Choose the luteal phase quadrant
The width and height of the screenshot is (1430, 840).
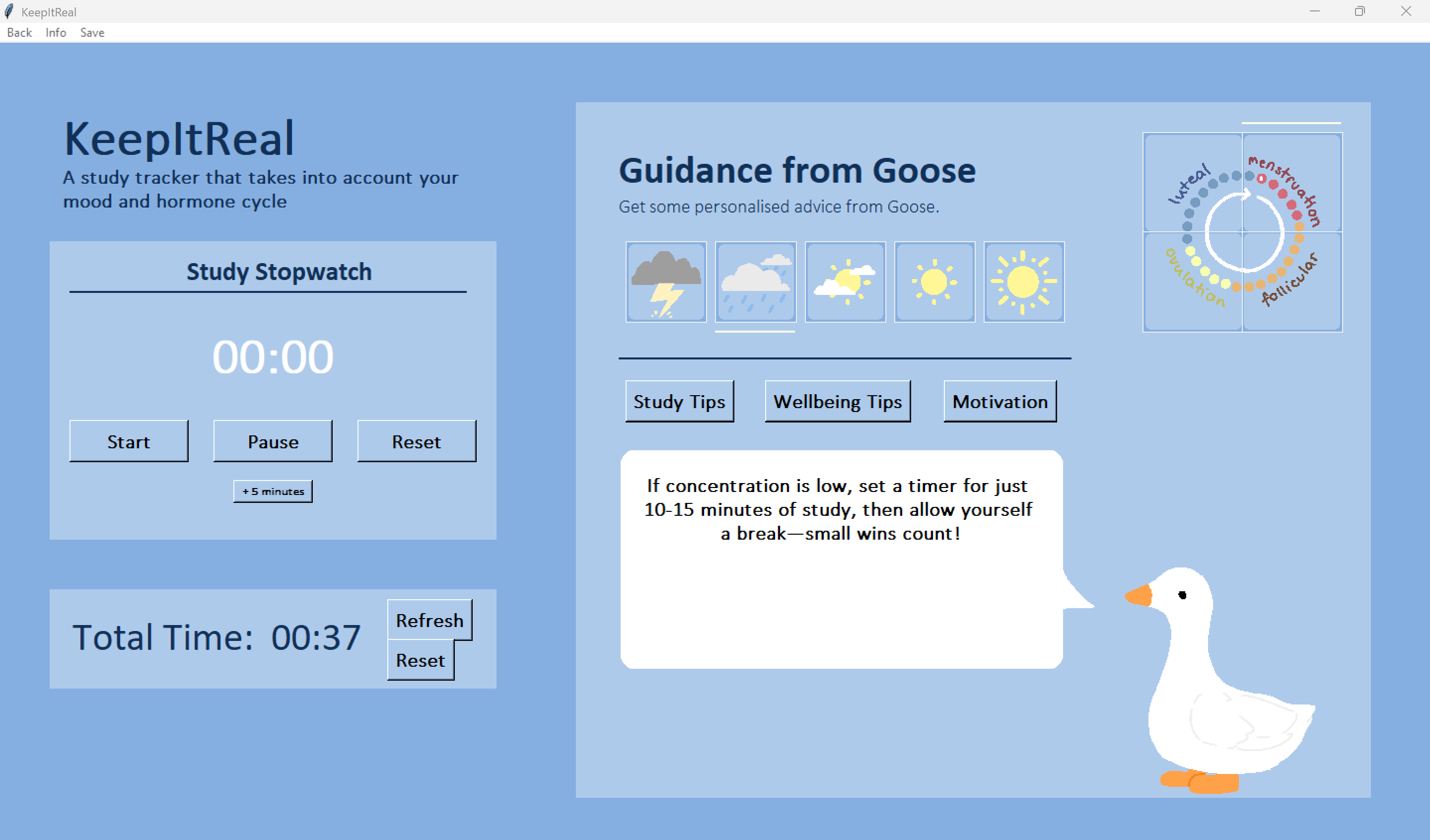click(1193, 183)
